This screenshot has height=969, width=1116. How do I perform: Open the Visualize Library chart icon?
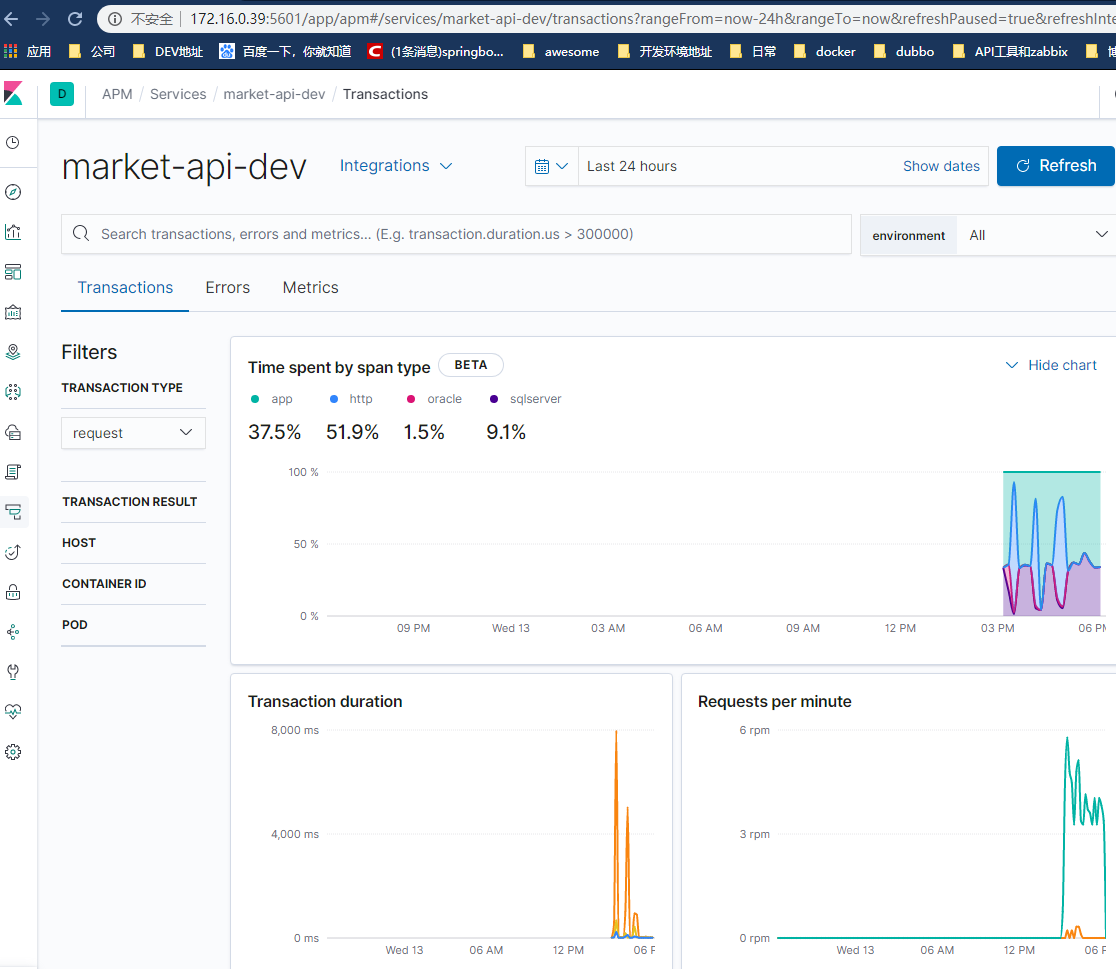(13, 232)
